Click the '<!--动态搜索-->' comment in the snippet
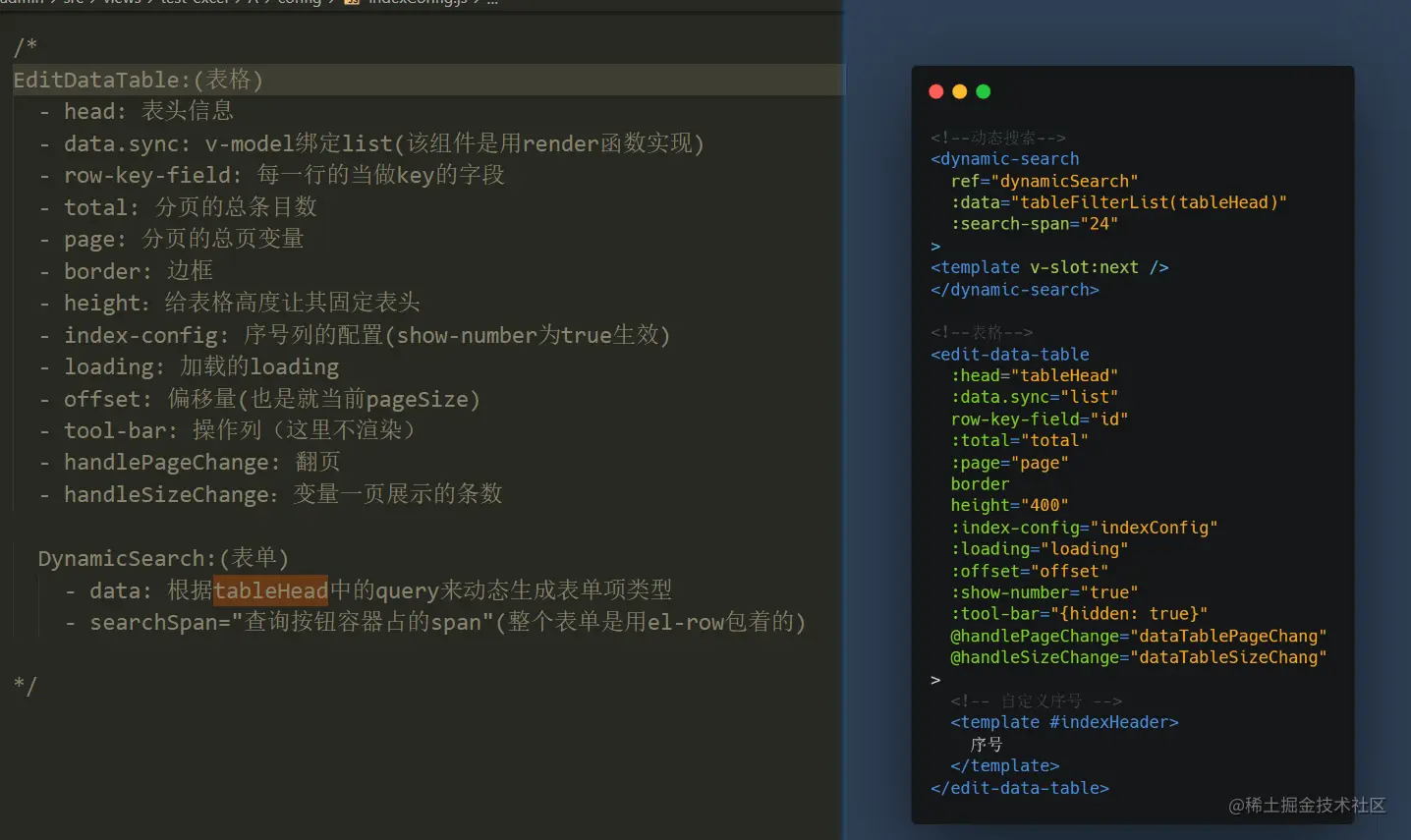 (x=998, y=138)
